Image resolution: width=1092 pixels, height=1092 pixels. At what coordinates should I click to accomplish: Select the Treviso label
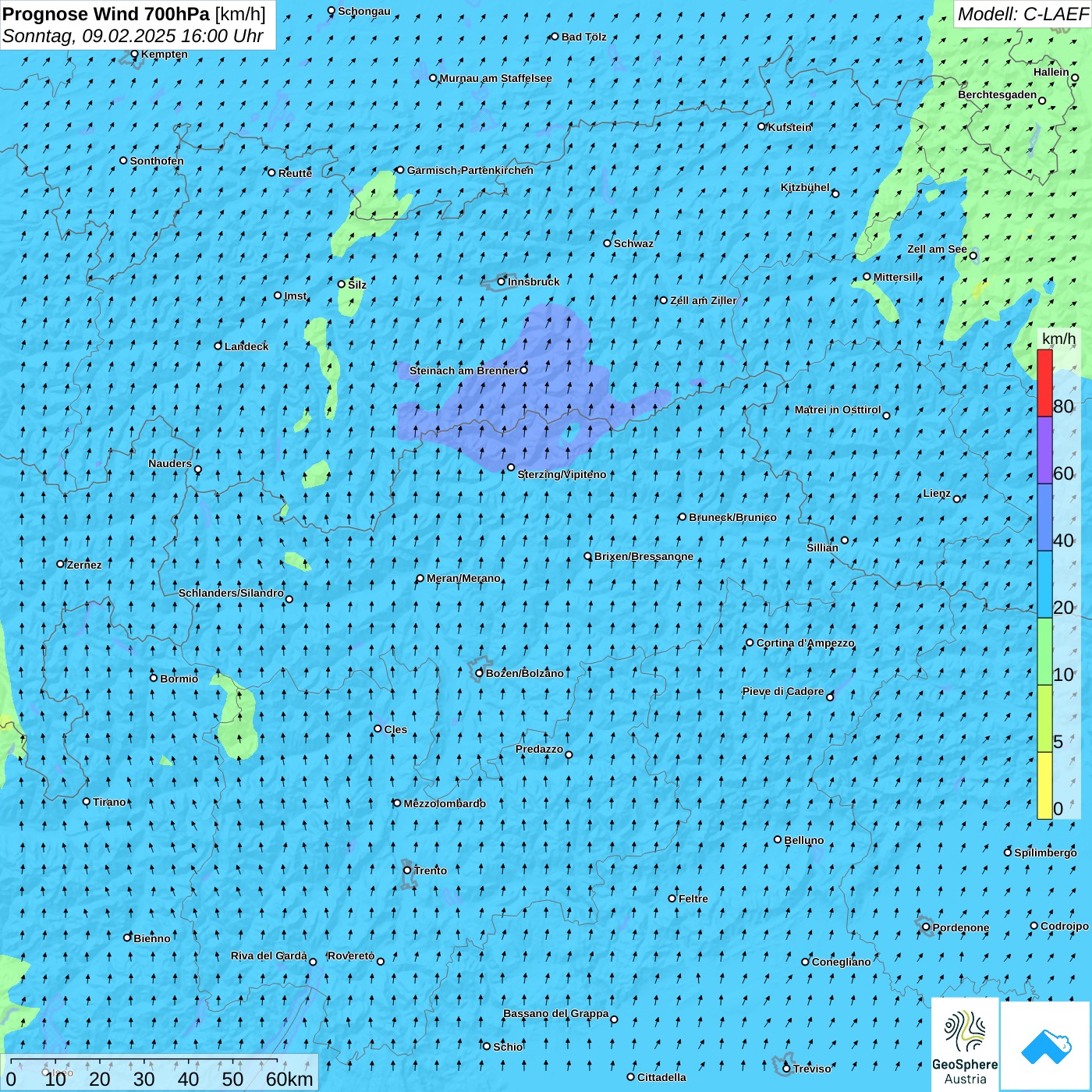812,1069
